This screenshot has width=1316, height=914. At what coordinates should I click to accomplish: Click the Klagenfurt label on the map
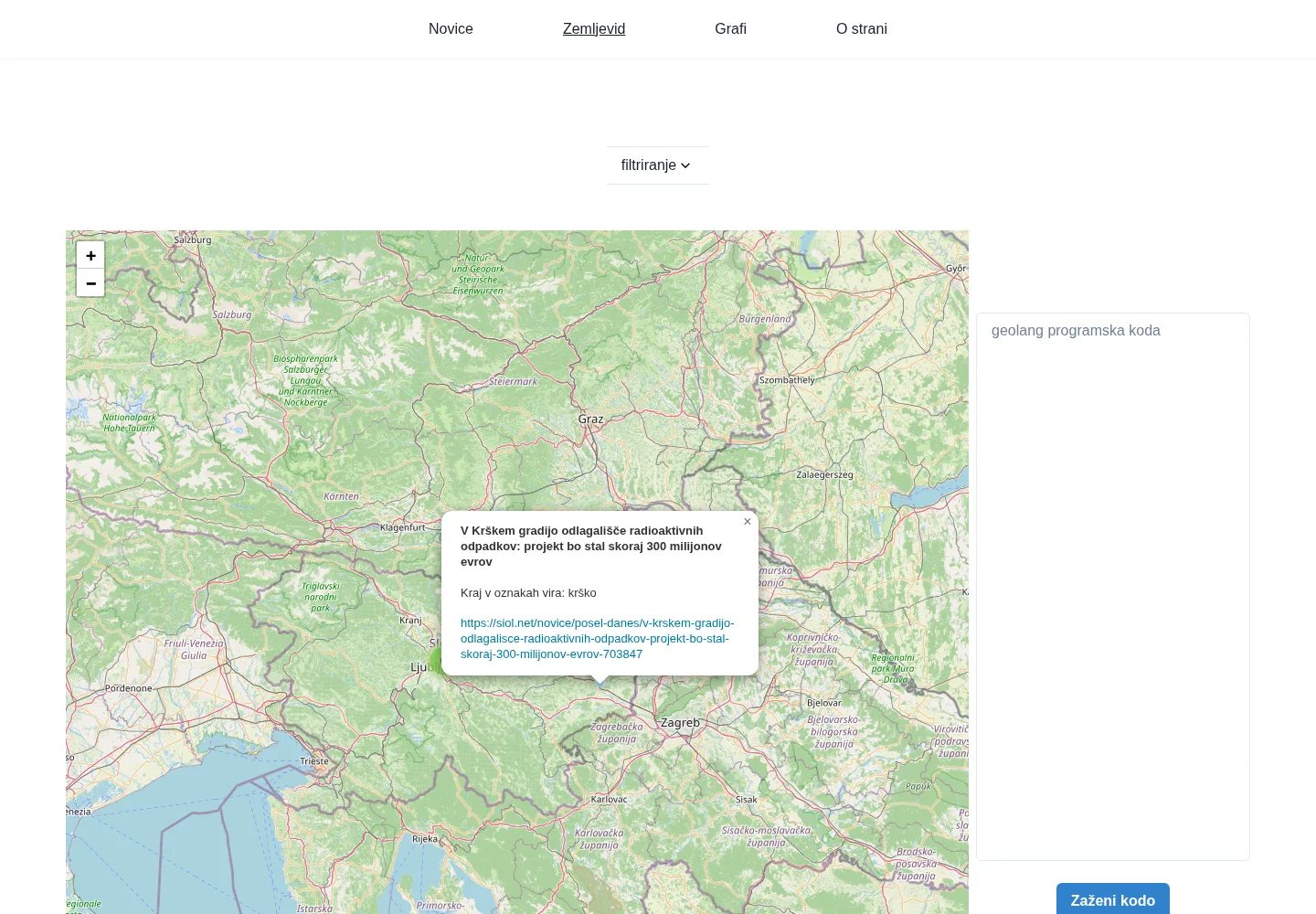coord(402,527)
